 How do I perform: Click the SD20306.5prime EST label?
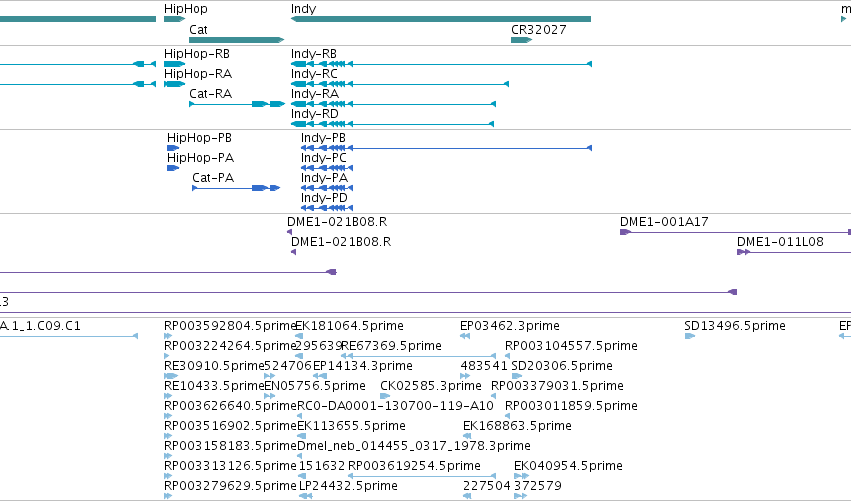(x=562, y=366)
